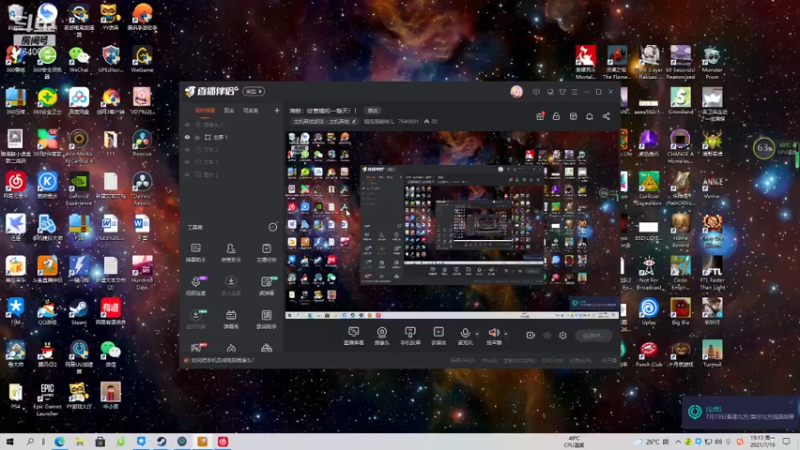Click the live preview canvas

452,226
